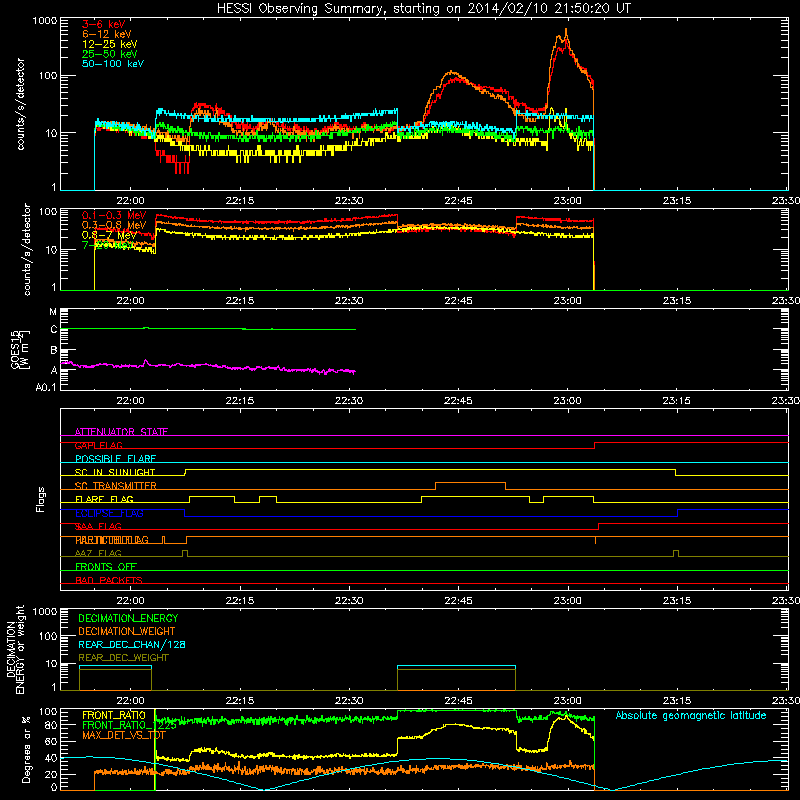Screen dimensions: 800x800
Task: Click the Absolute geomagnetic latitude label
Action: [691, 715]
